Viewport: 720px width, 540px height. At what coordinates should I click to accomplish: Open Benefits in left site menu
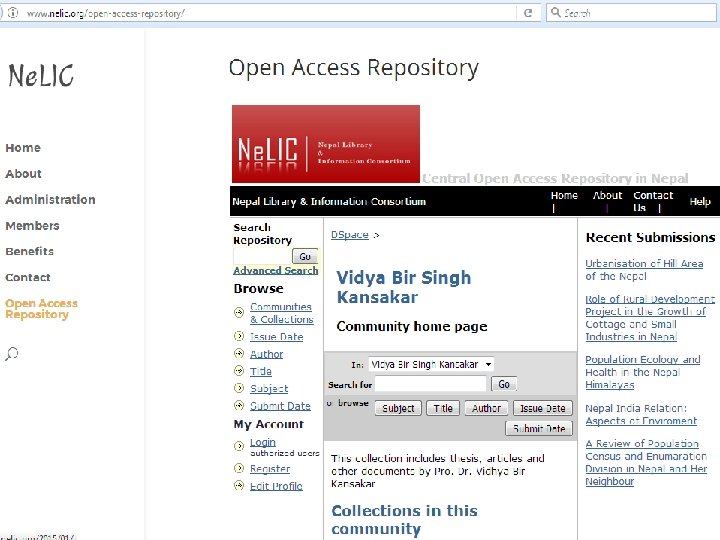29,251
